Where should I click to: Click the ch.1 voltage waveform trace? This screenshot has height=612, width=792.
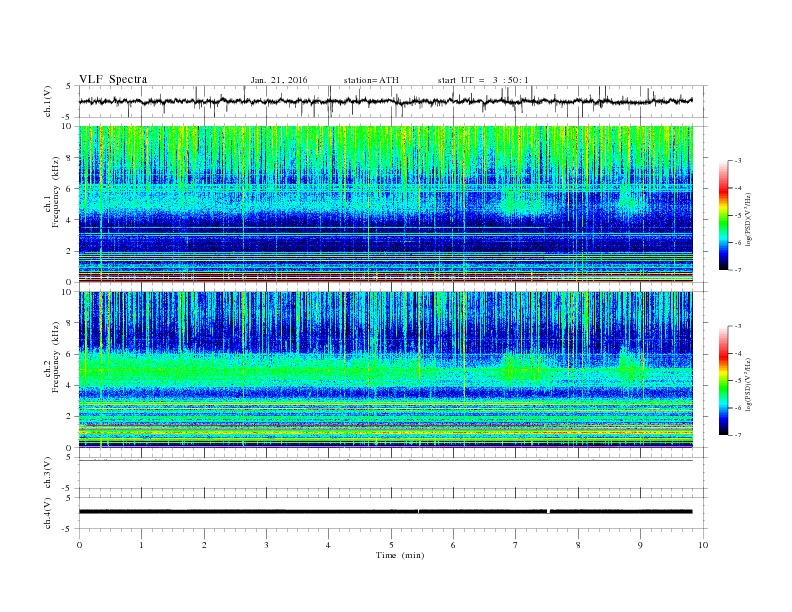[385, 101]
